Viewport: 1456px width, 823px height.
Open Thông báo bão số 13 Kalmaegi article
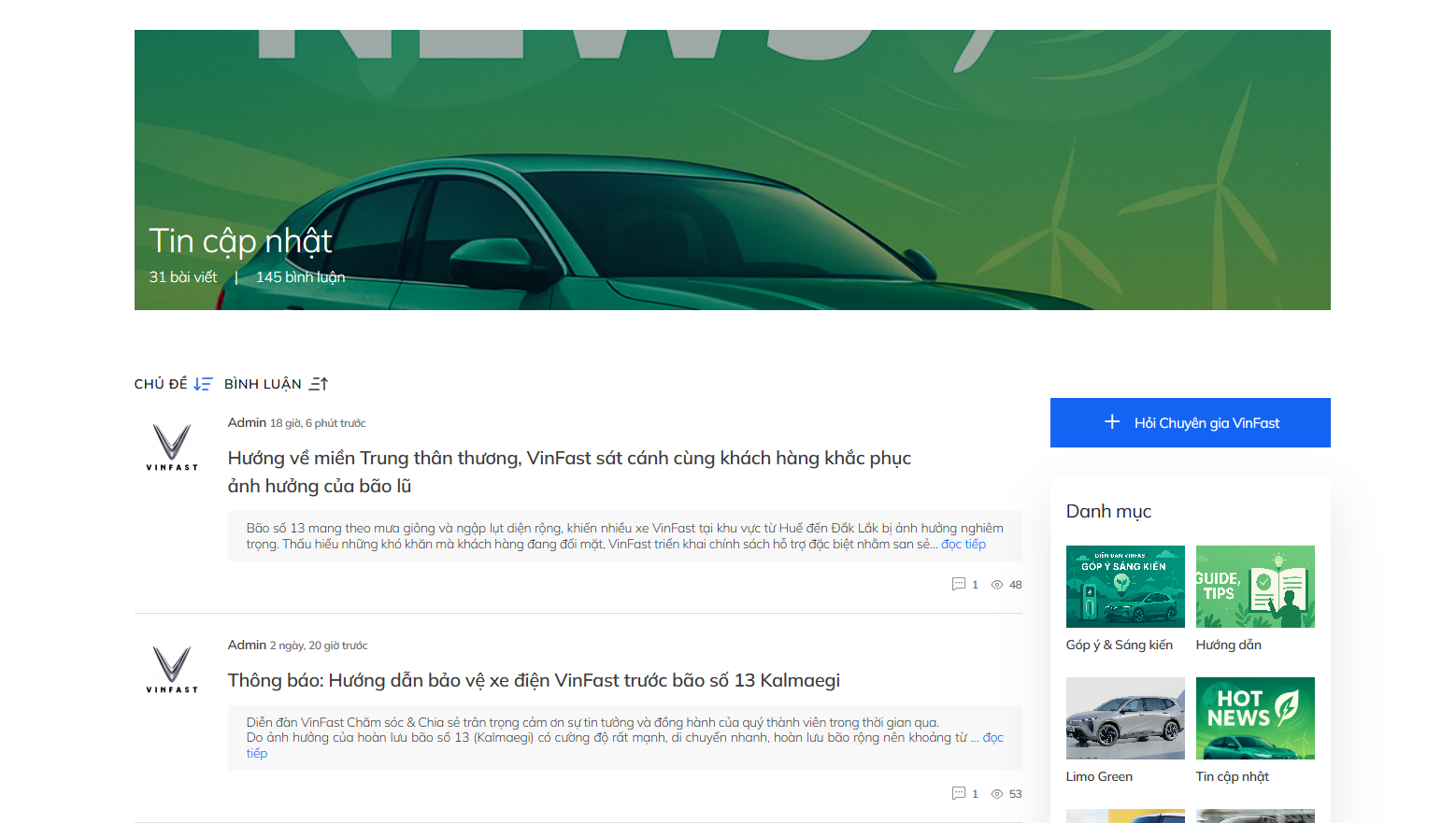click(534, 680)
